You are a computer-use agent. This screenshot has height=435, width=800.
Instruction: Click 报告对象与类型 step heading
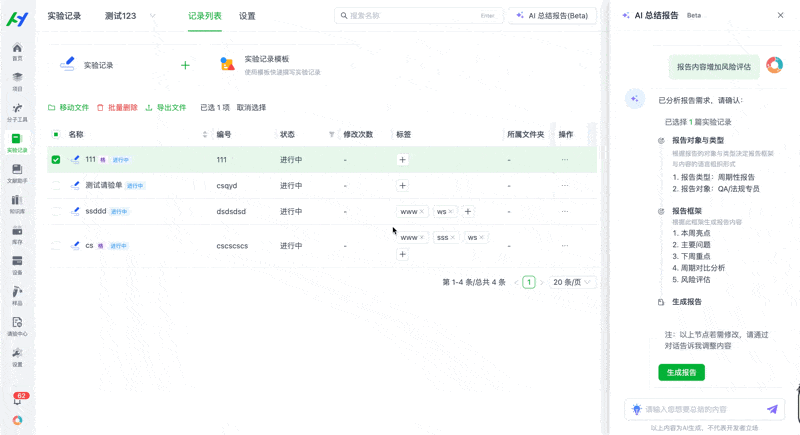pos(697,140)
